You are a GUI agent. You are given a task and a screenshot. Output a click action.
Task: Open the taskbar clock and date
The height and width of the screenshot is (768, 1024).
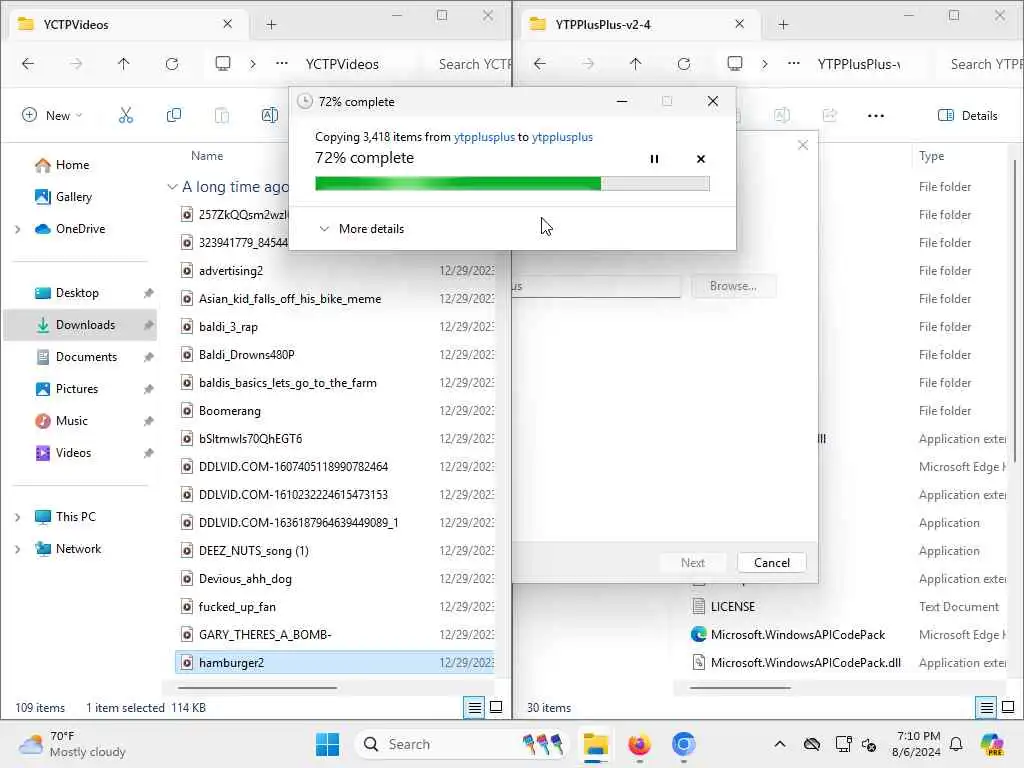point(918,744)
